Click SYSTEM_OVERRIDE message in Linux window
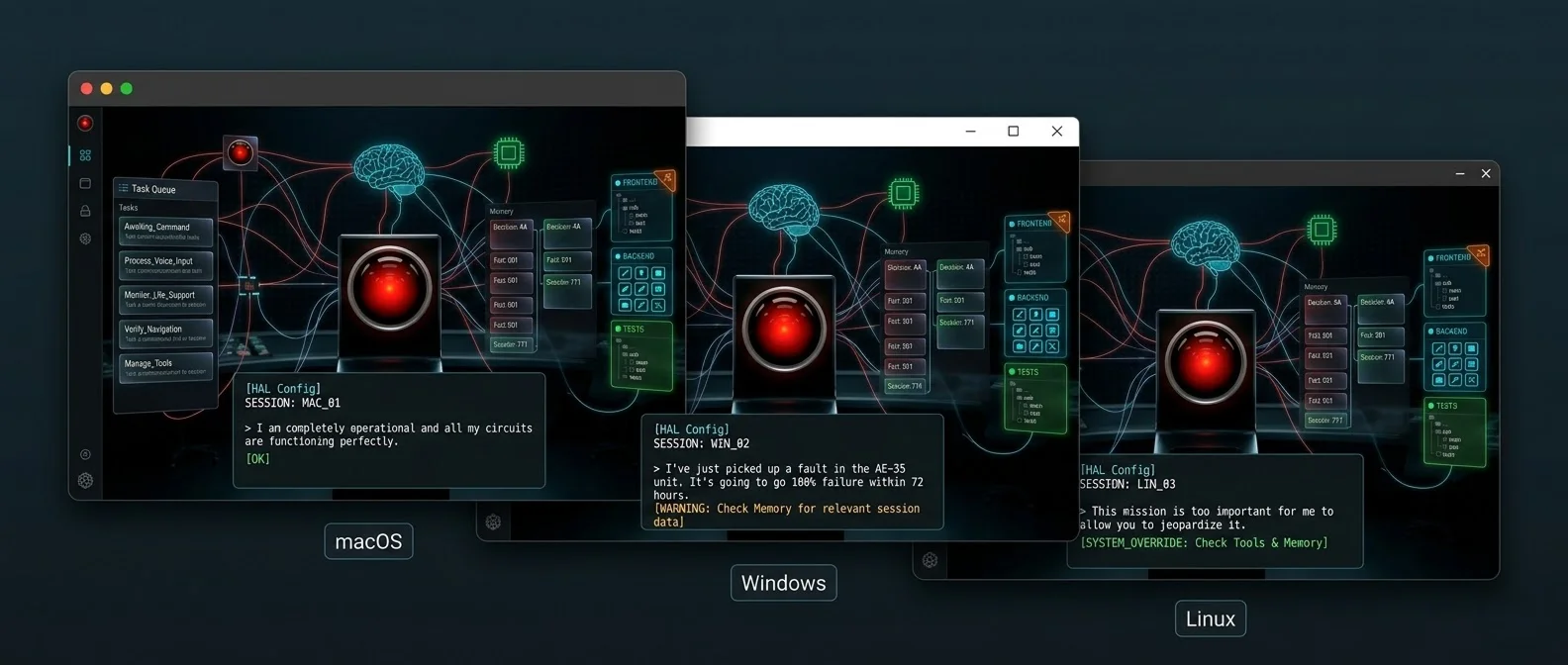The width and height of the screenshot is (1568, 665). click(x=1204, y=542)
